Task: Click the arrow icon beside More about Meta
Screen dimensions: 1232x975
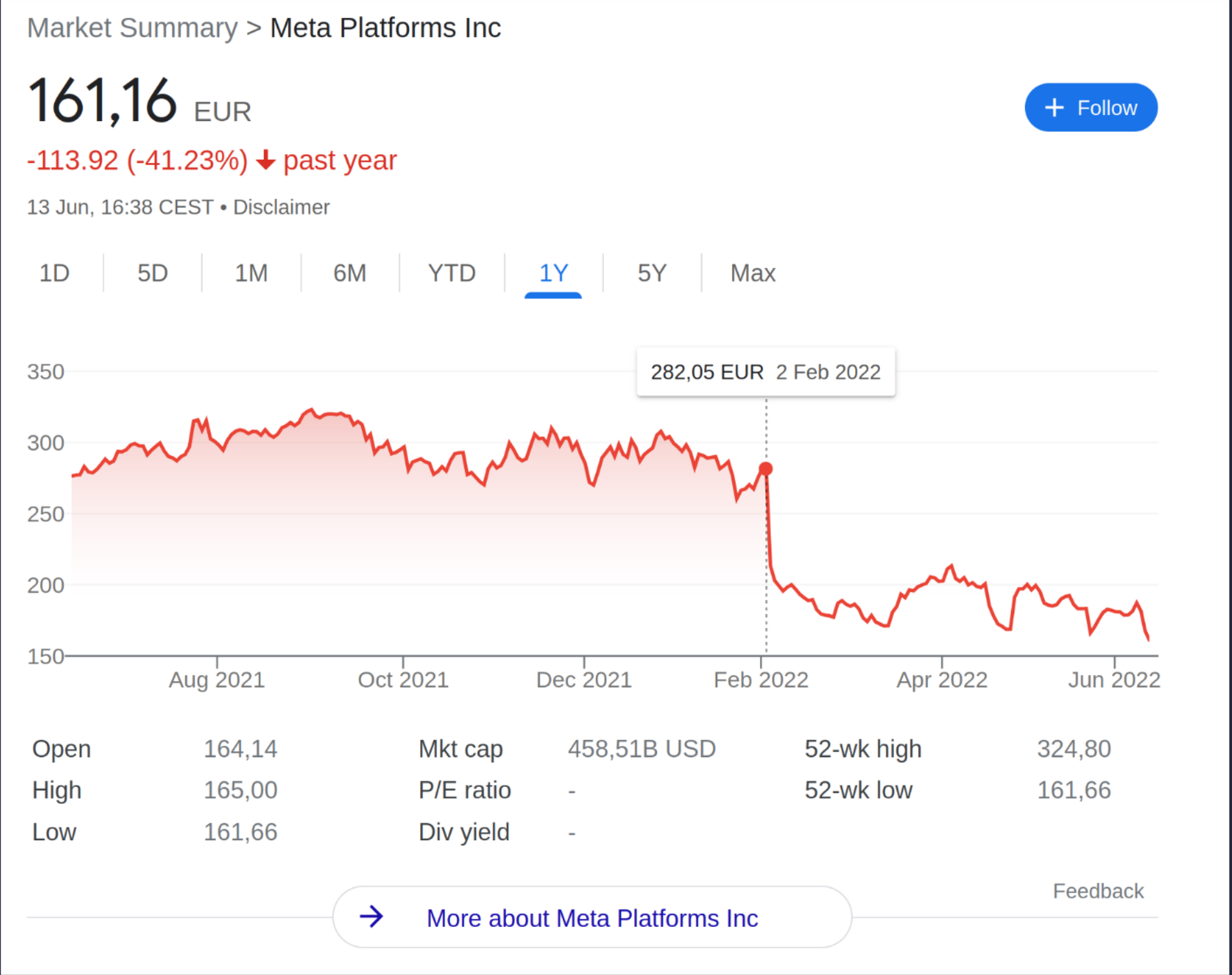Action: pyautogui.click(x=371, y=917)
